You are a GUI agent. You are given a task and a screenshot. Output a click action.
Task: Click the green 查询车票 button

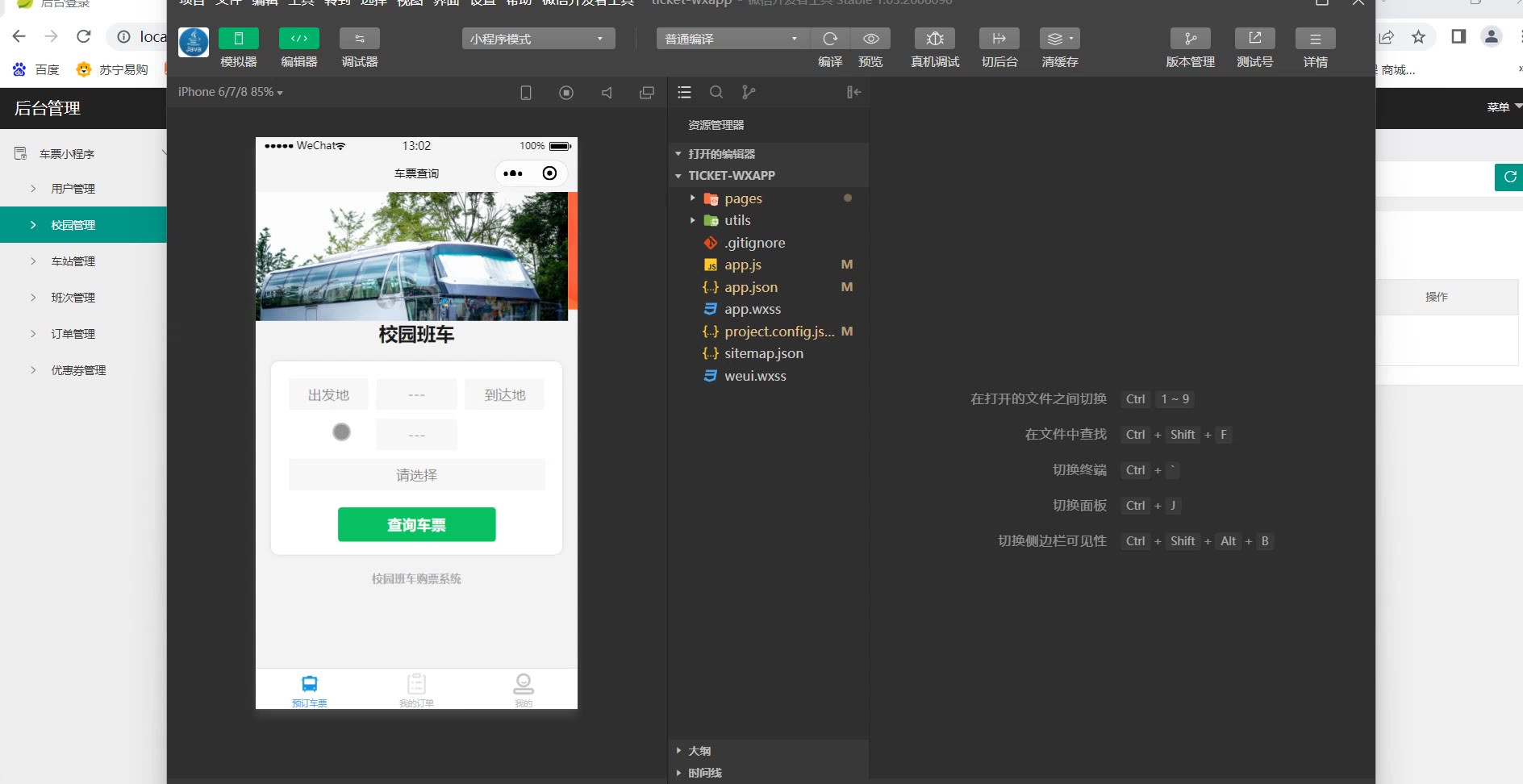416,525
